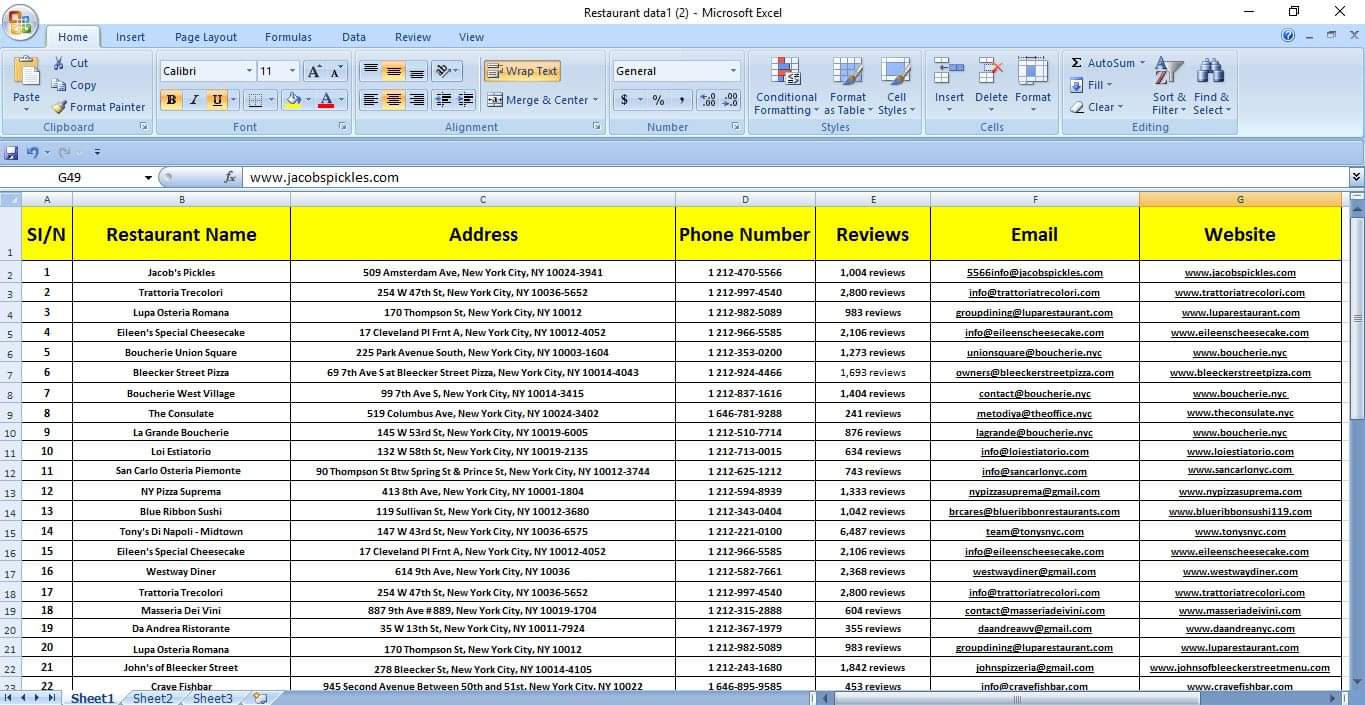The height and width of the screenshot is (705, 1365).
Task: Click the Insert cells icon
Action: pos(949,72)
